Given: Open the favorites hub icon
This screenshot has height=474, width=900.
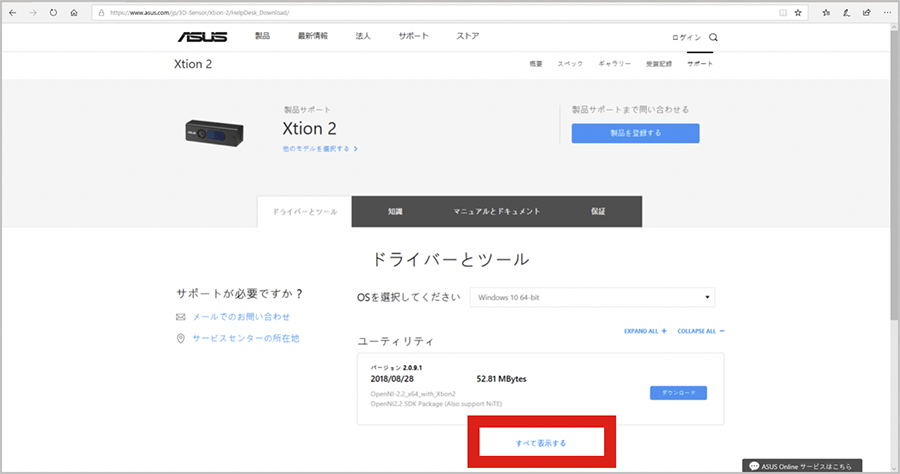Looking at the screenshot, I should tap(826, 13).
